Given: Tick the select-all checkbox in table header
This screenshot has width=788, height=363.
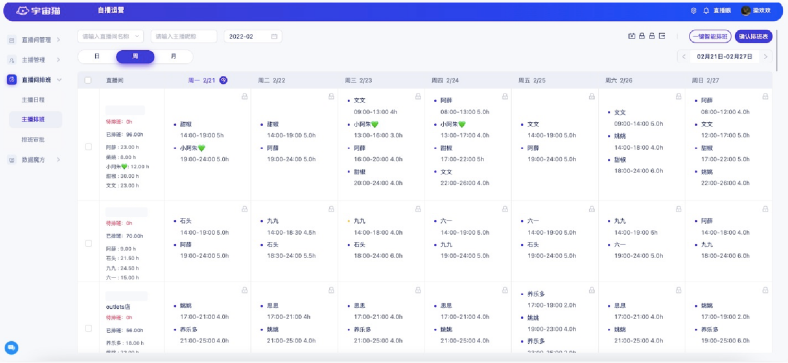Looking at the screenshot, I should pos(88,80).
